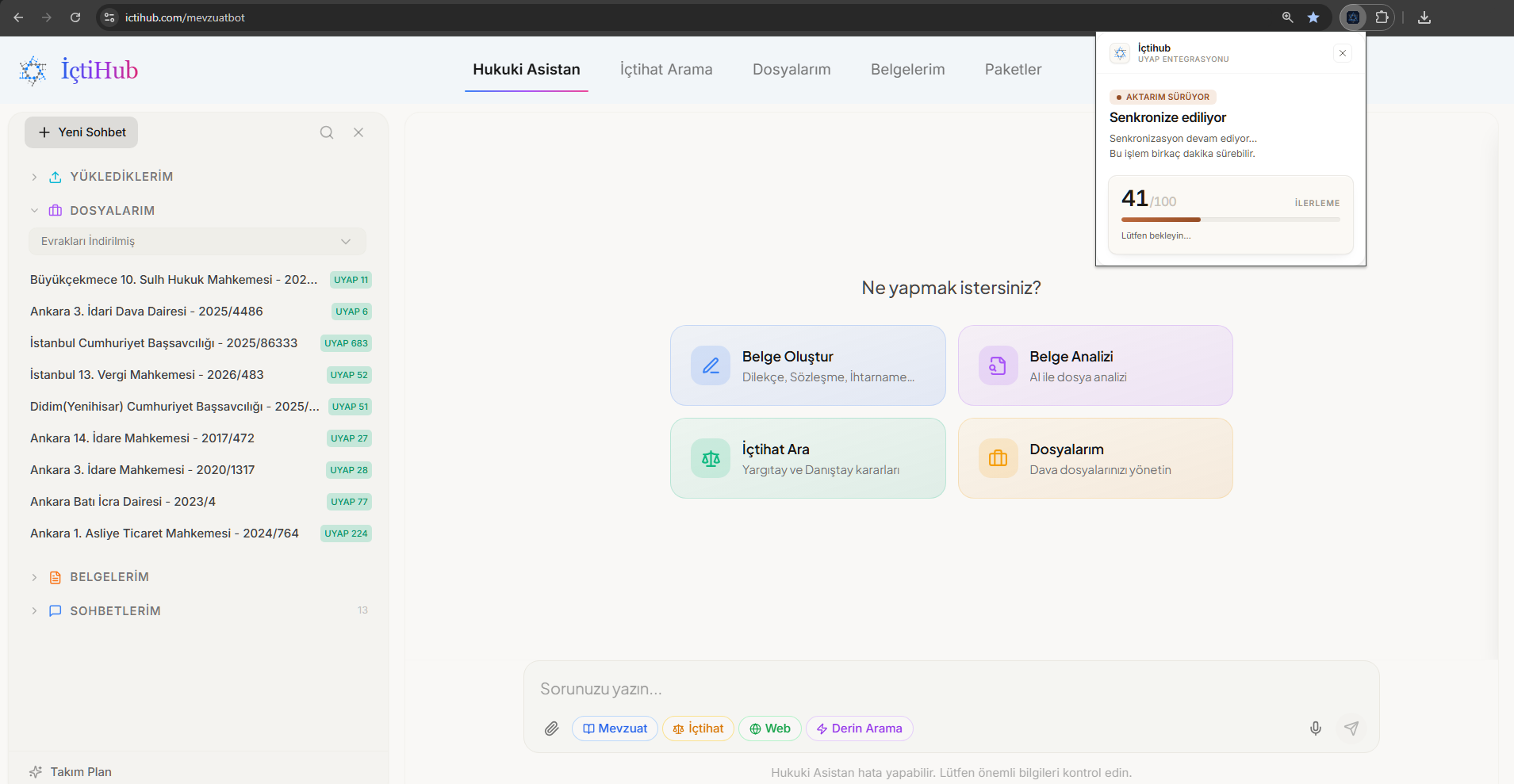Bookmark page with star icon
This screenshot has height=784, width=1514.
(1313, 17)
